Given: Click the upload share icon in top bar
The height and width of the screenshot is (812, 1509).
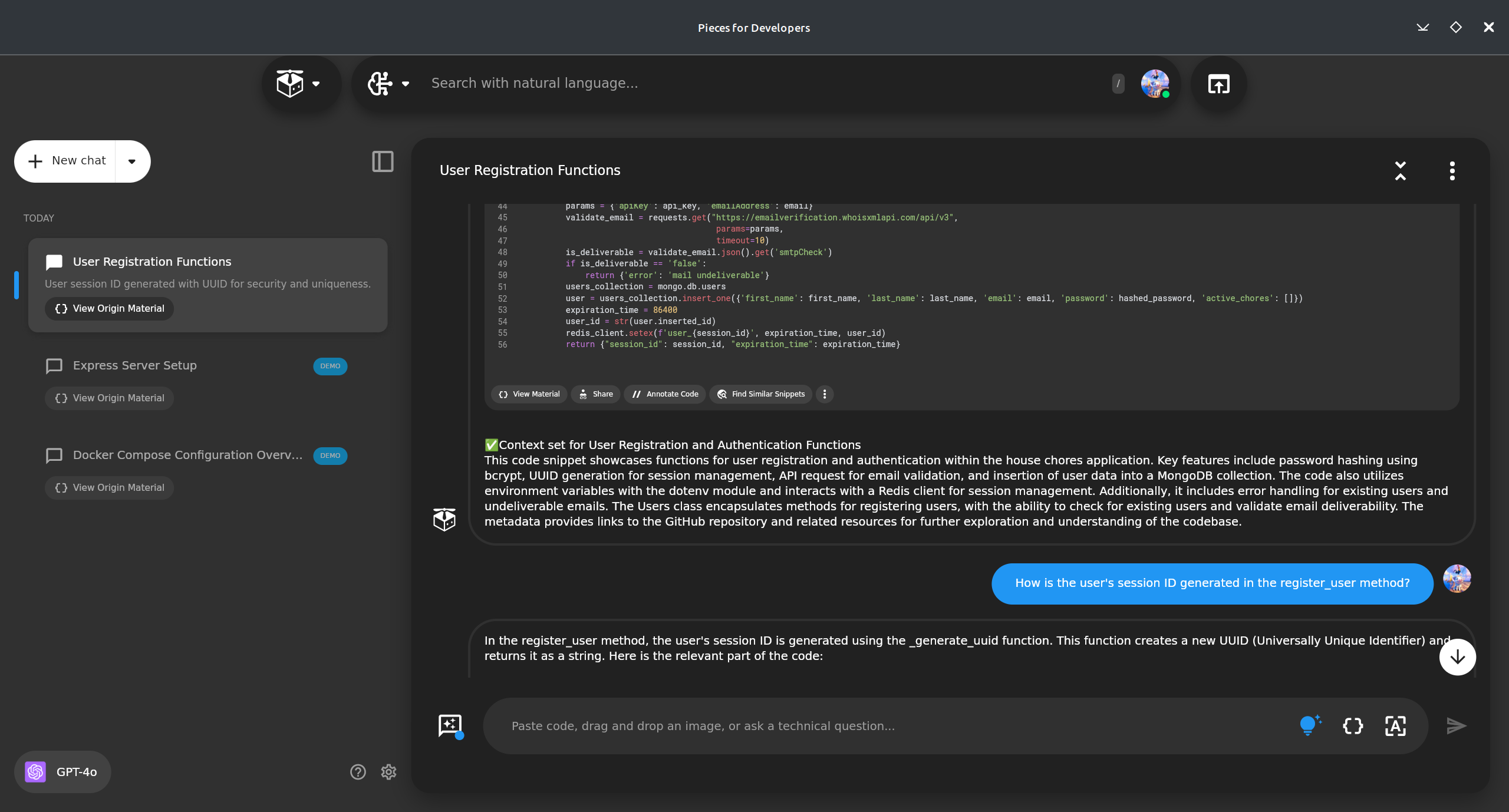Looking at the screenshot, I should point(1218,84).
